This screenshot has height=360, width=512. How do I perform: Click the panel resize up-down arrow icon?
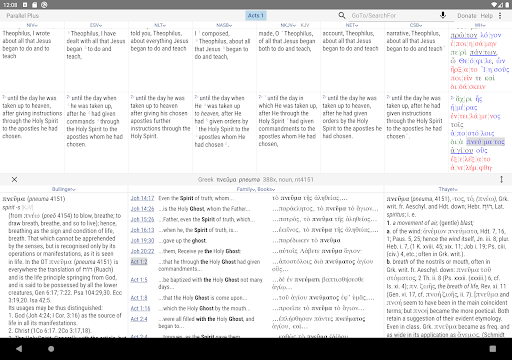[501, 179]
